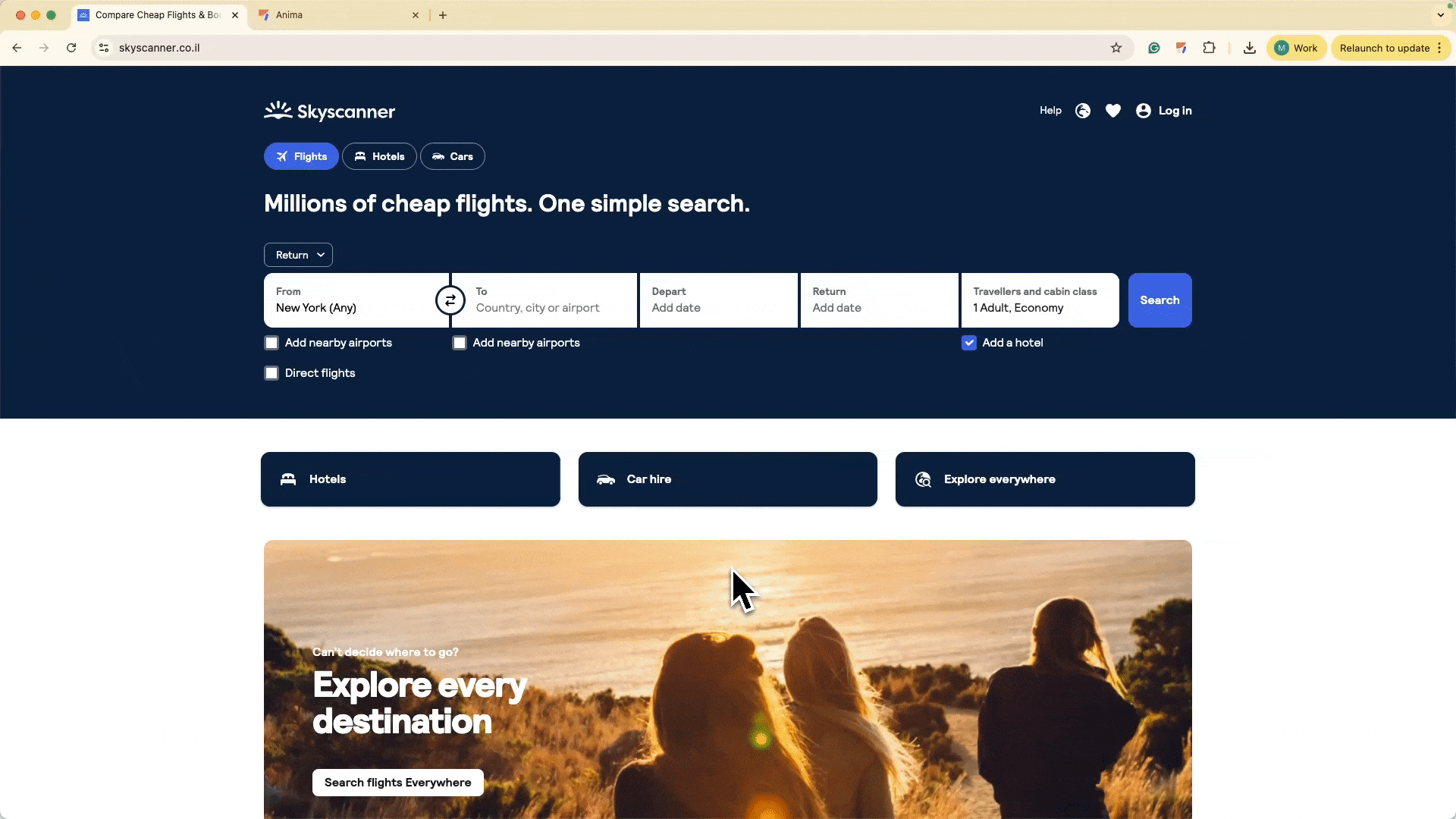Reload the Skyscanner page
1456x819 pixels.
[x=71, y=48]
